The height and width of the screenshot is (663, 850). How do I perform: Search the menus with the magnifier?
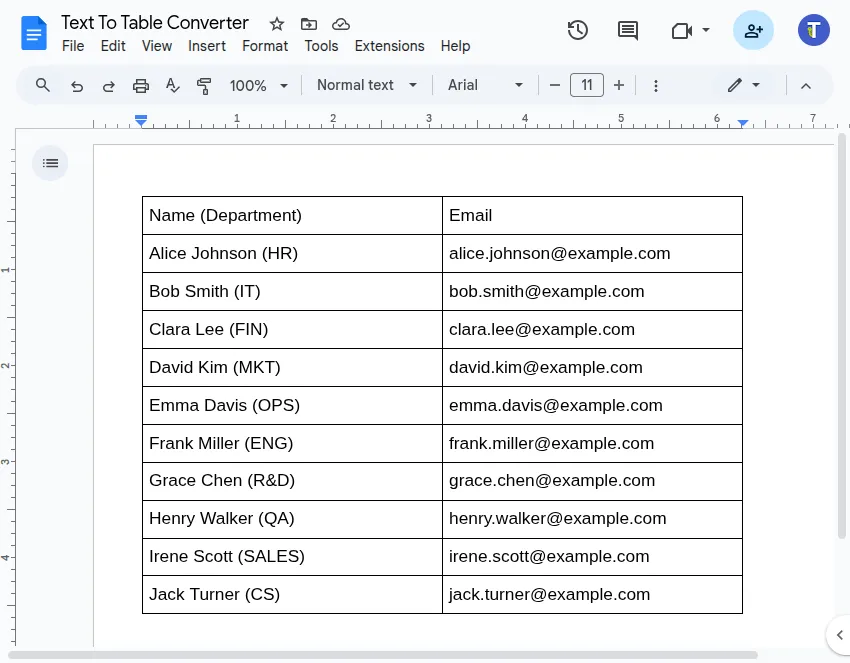tap(42, 85)
